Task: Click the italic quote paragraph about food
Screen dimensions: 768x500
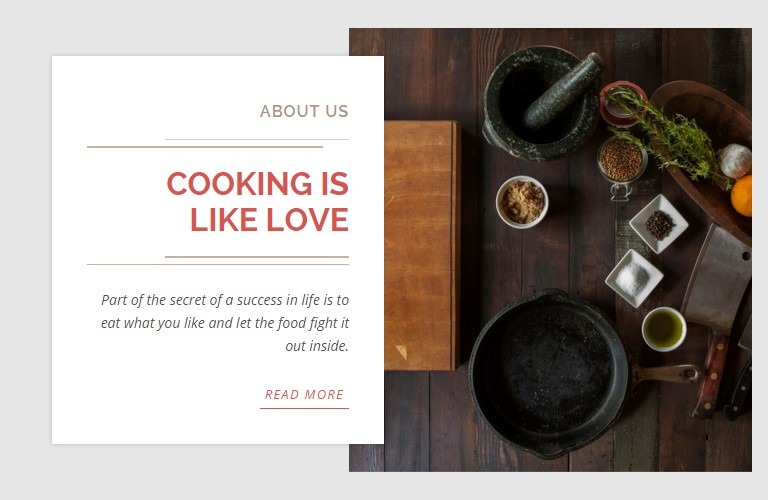Action: [x=225, y=323]
